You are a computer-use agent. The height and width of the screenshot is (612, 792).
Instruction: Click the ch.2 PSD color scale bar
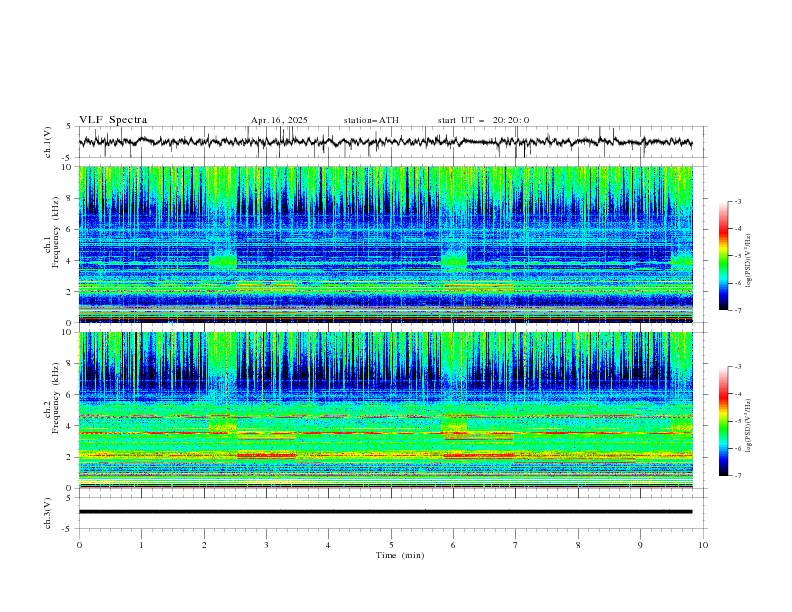tap(724, 421)
